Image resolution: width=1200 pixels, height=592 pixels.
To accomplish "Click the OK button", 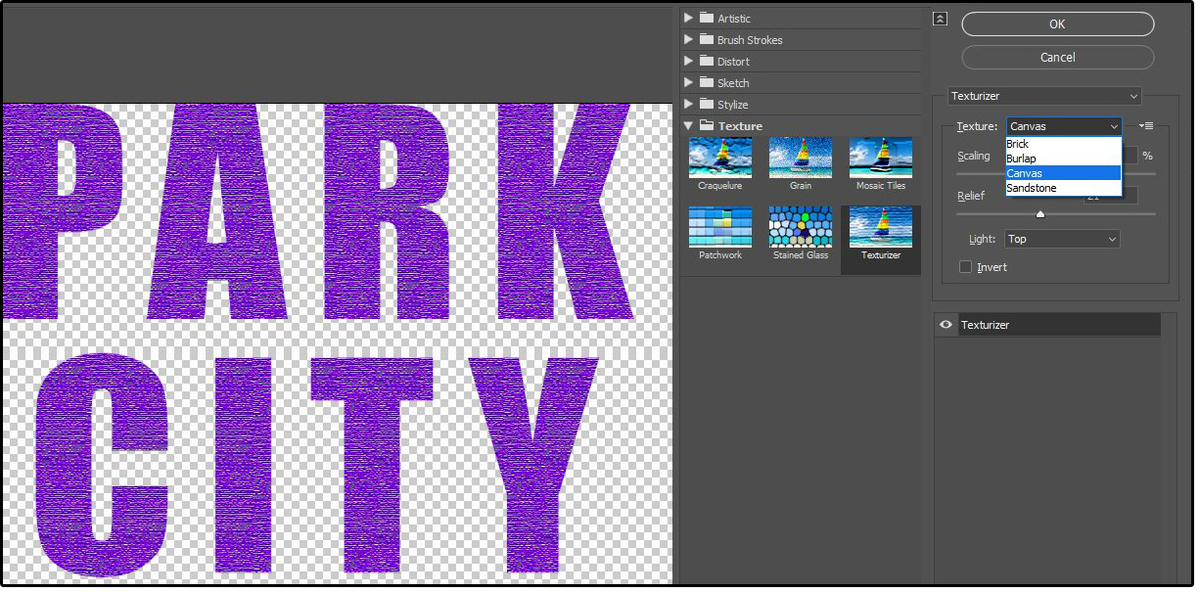I will coord(1057,24).
